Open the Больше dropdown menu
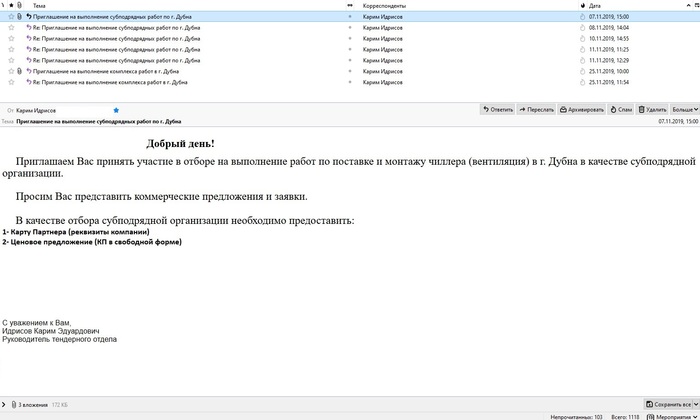This screenshot has height=420, width=700. tap(685, 109)
